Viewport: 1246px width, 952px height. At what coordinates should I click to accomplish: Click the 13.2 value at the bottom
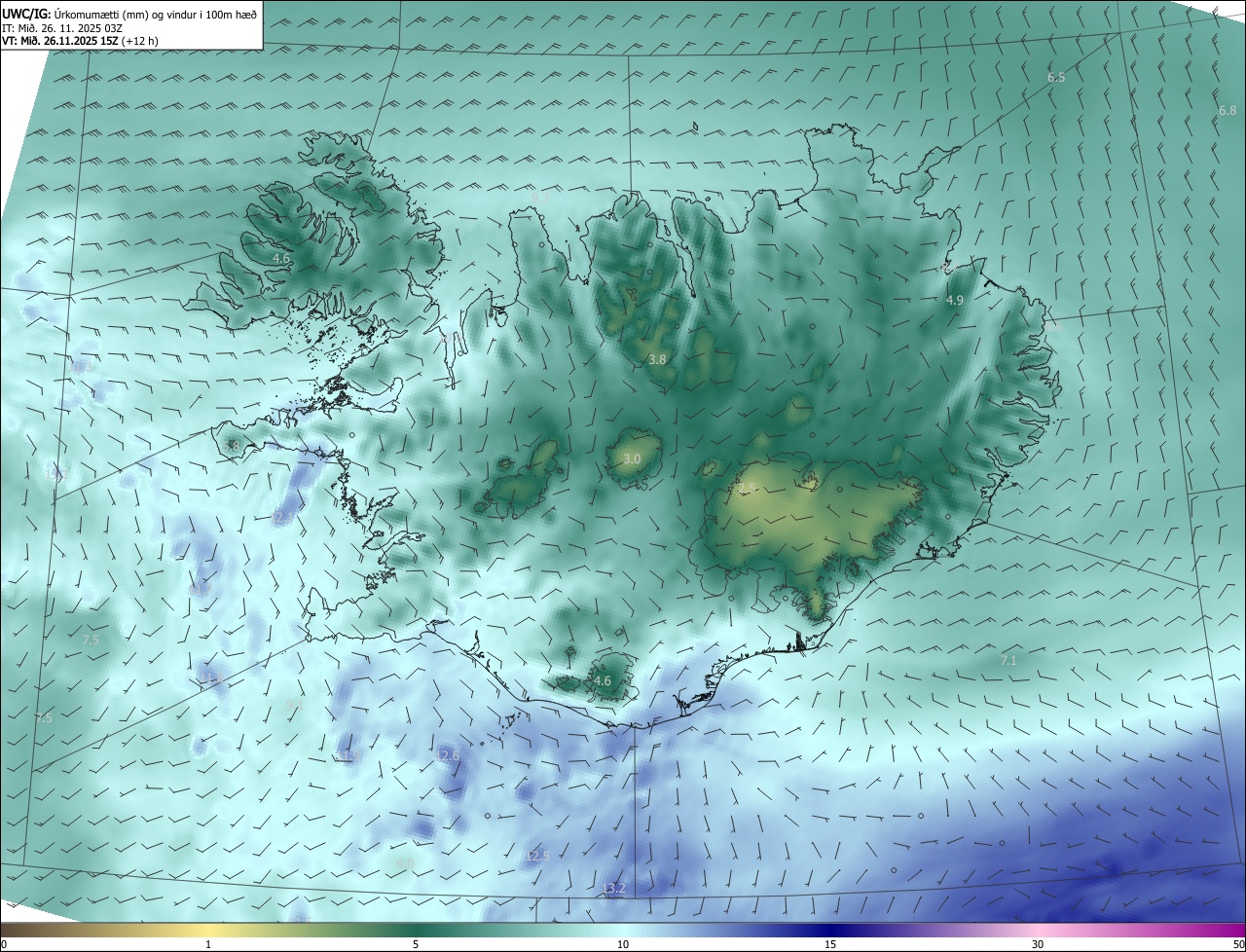click(x=614, y=888)
